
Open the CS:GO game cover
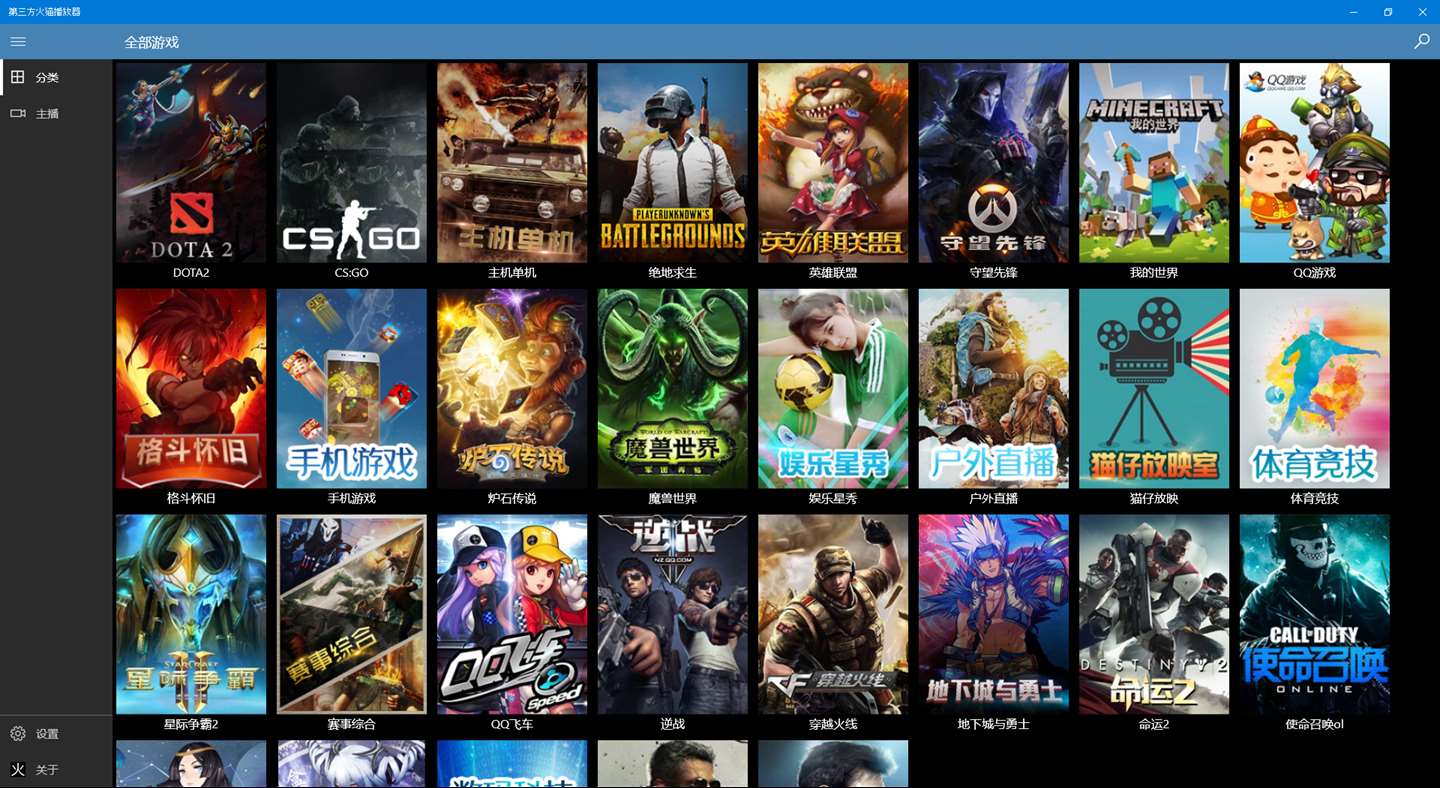point(352,163)
